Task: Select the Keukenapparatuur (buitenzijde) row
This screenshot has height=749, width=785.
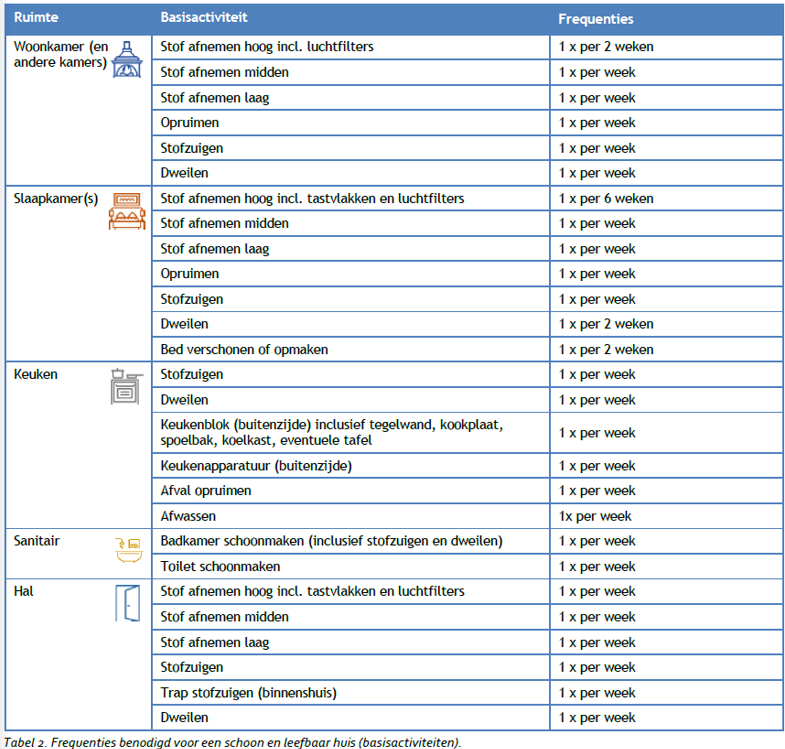Action: coord(256,466)
